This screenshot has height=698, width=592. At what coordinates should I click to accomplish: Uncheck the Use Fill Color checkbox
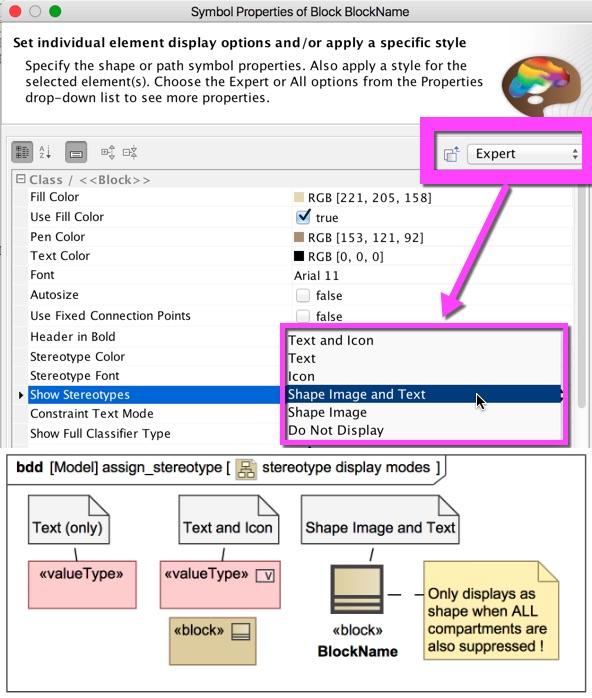[x=303, y=217]
